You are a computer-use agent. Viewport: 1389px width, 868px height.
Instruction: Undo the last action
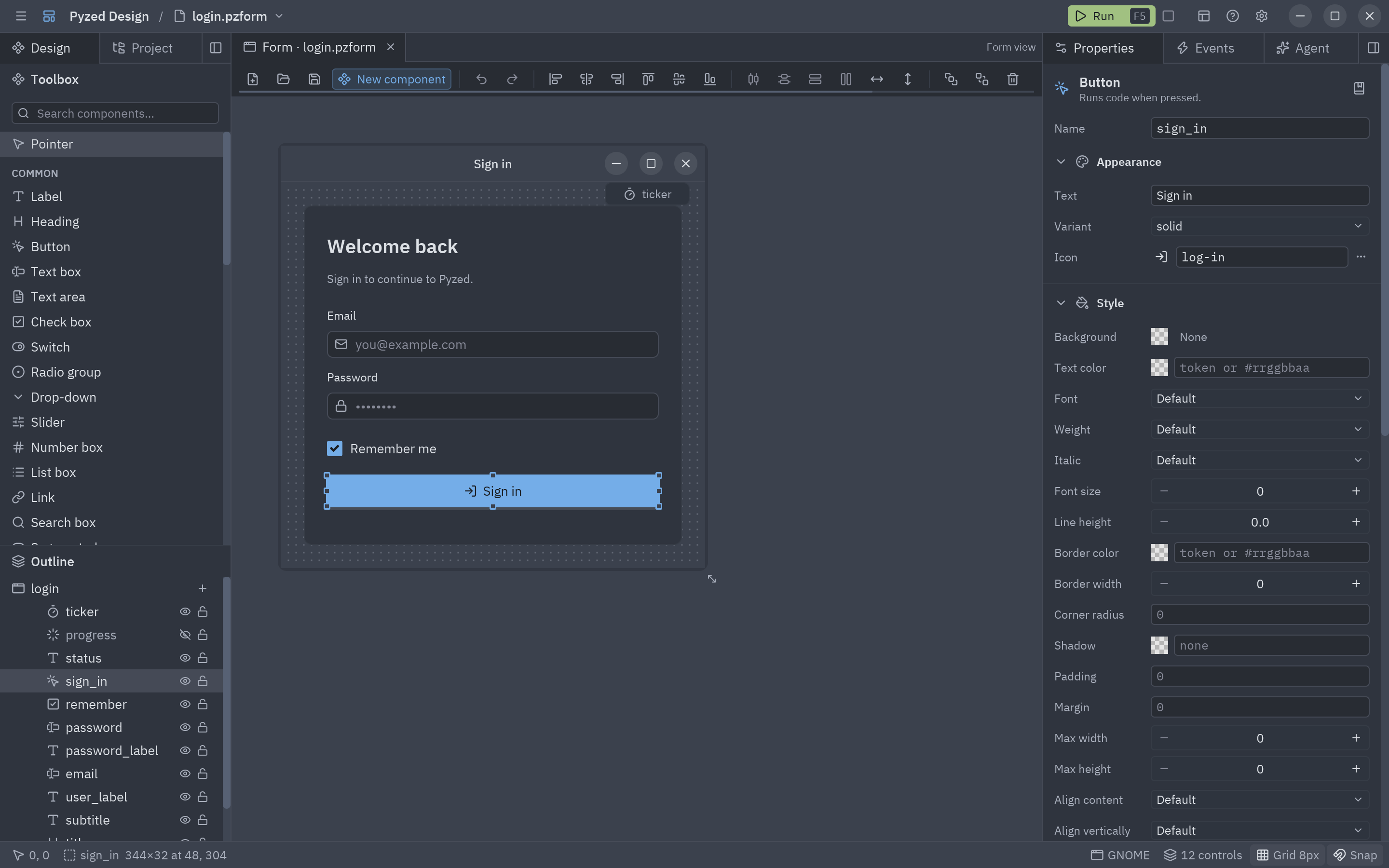coord(481,79)
